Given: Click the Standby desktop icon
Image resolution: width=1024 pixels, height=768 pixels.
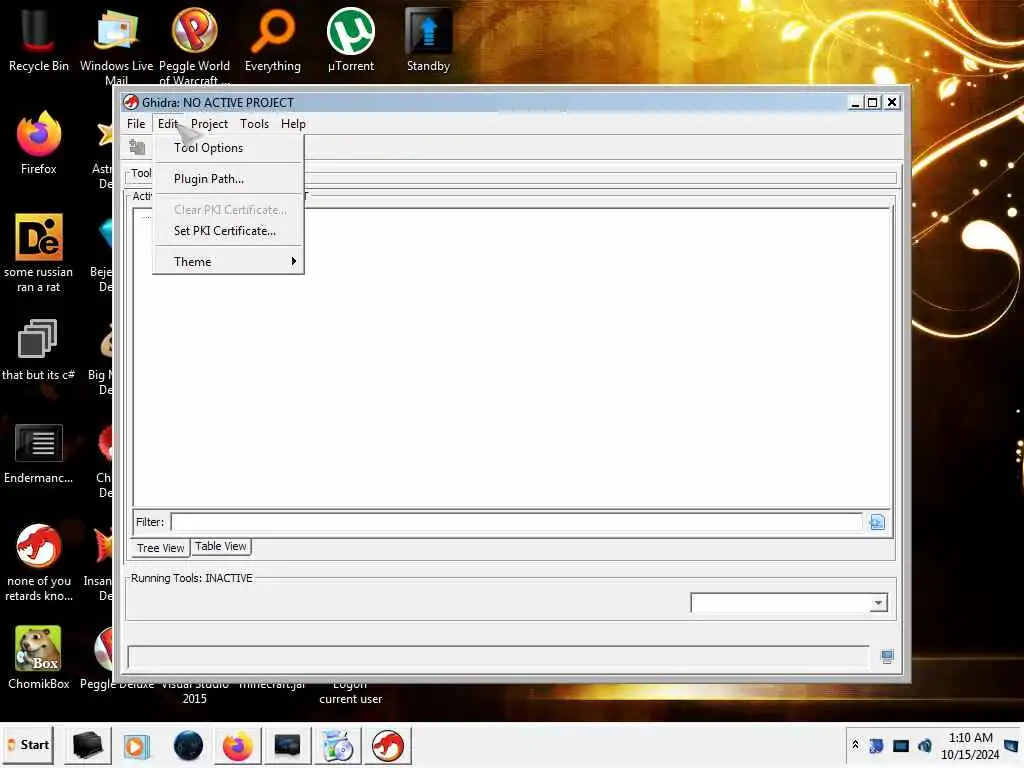Looking at the screenshot, I should (x=428, y=40).
